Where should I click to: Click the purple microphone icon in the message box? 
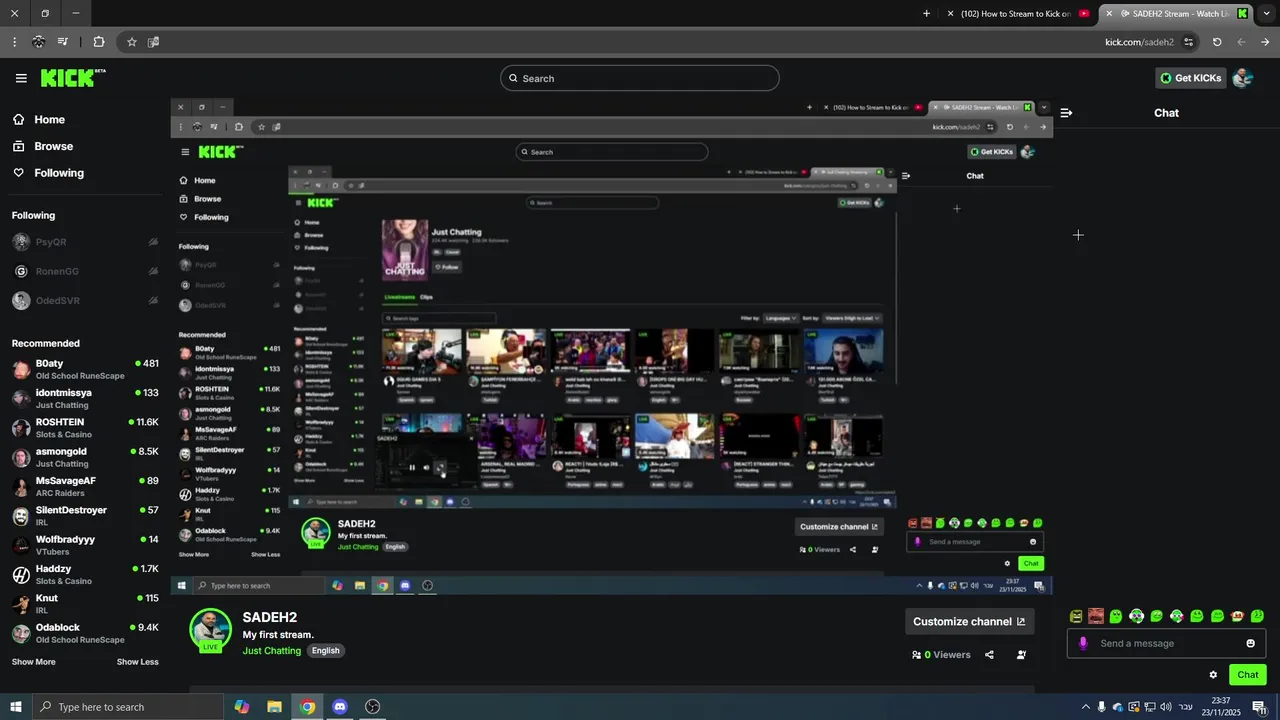coord(1083,643)
